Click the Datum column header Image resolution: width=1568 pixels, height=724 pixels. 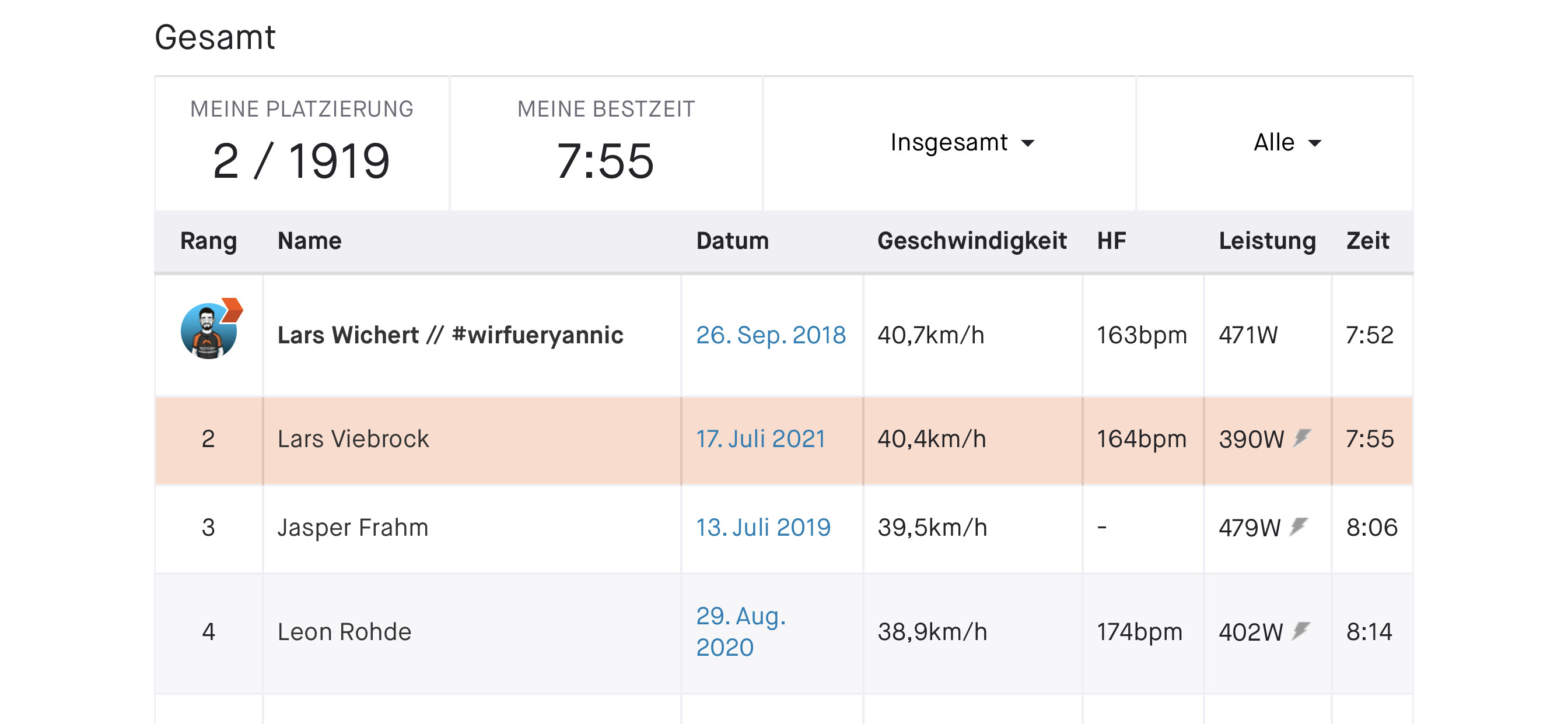(x=732, y=241)
